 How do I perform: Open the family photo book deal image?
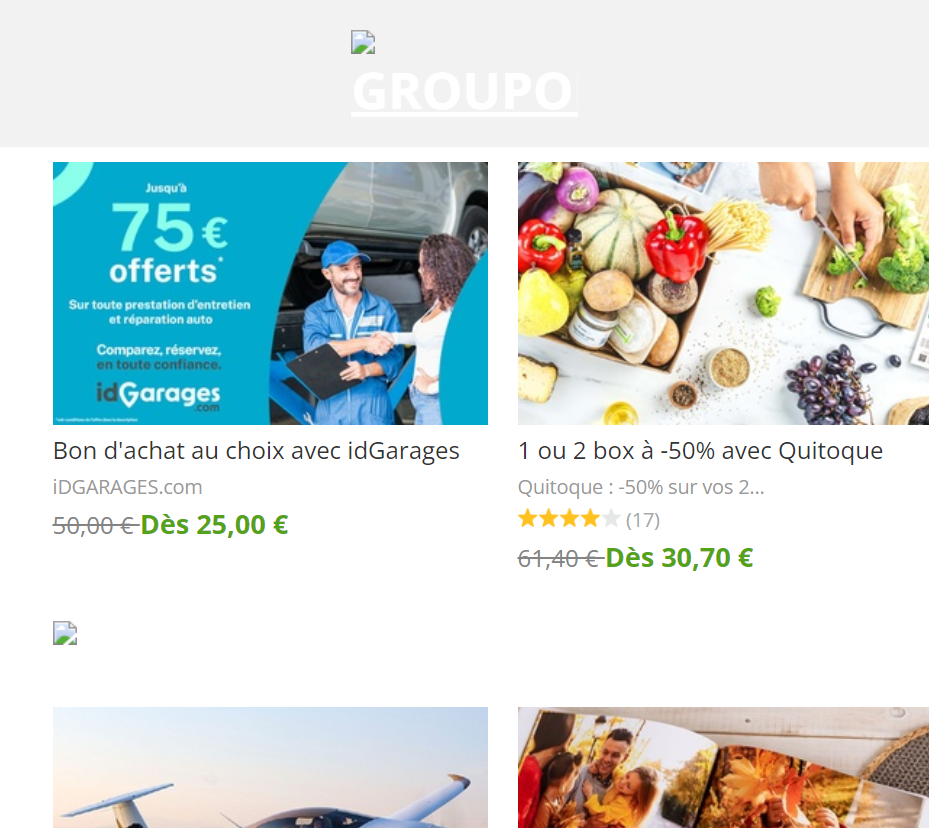click(x=723, y=767)
